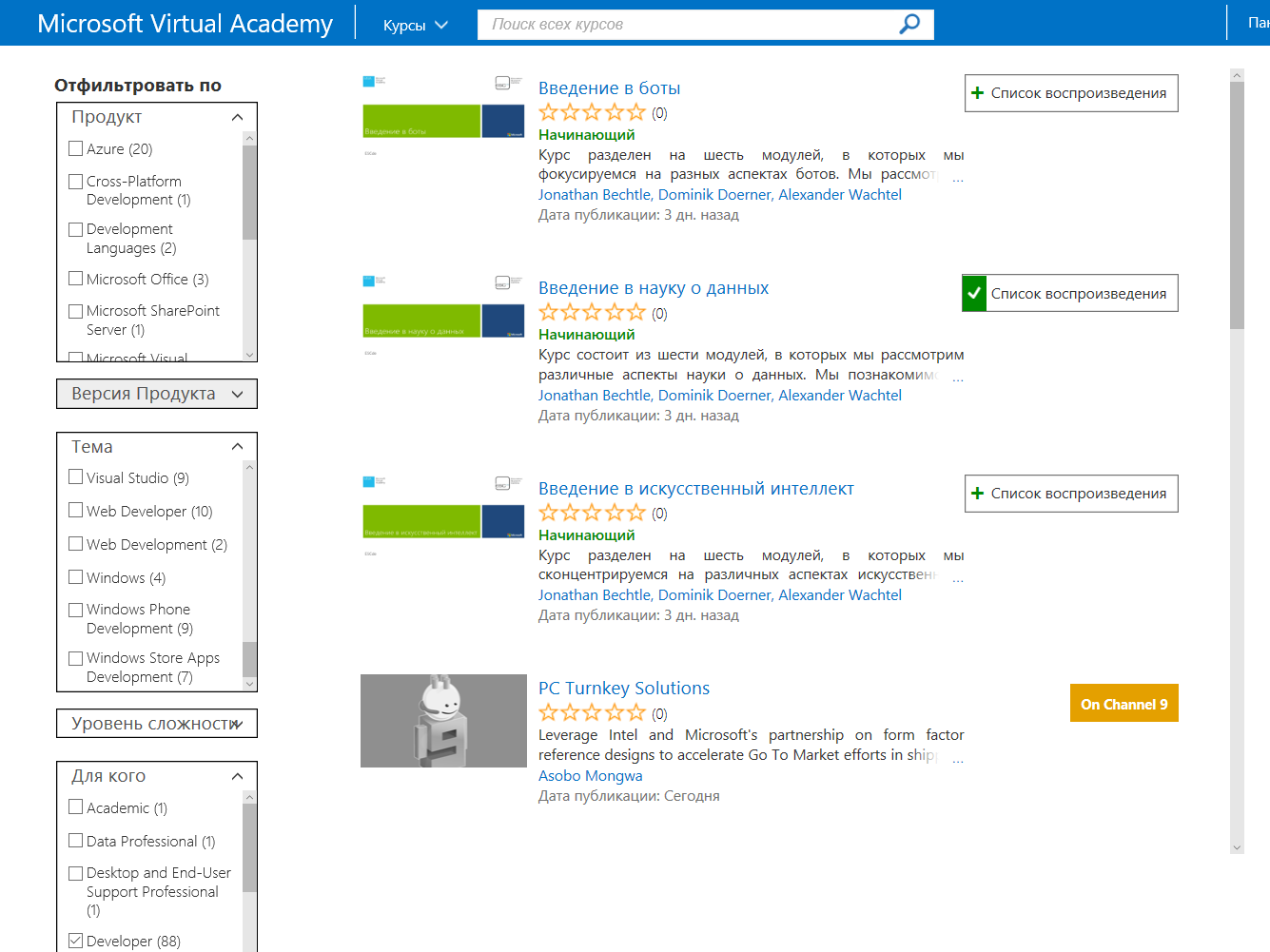Add Введение в искусственный интеллект to Список воспроизведения
The image size is (1270, 952).
[x=1071, y=494]
